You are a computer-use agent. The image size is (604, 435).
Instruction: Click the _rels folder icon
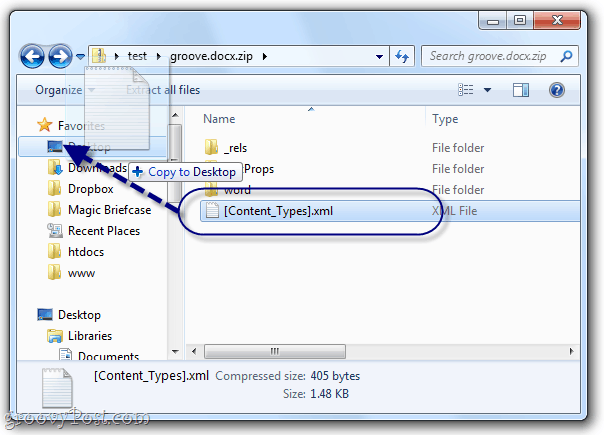tap(211, 148)
